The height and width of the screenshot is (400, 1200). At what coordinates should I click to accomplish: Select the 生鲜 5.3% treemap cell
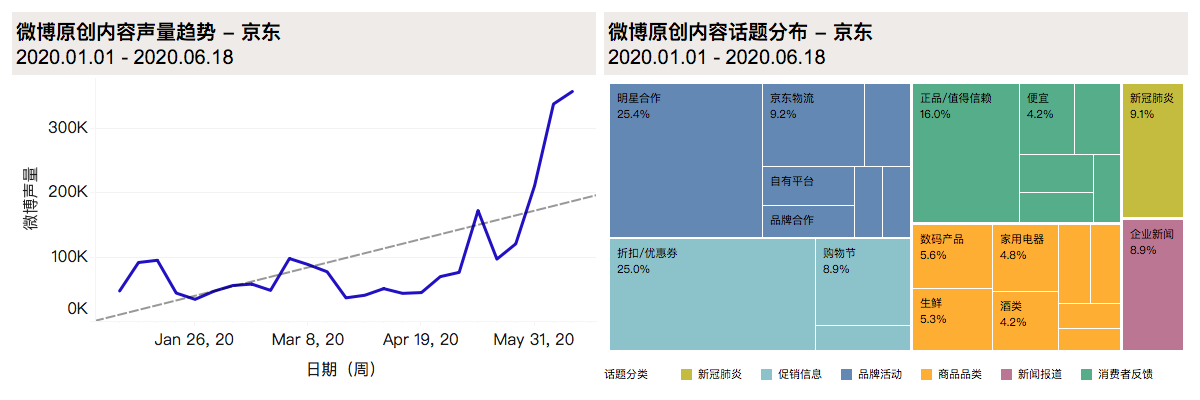point(952,320)
